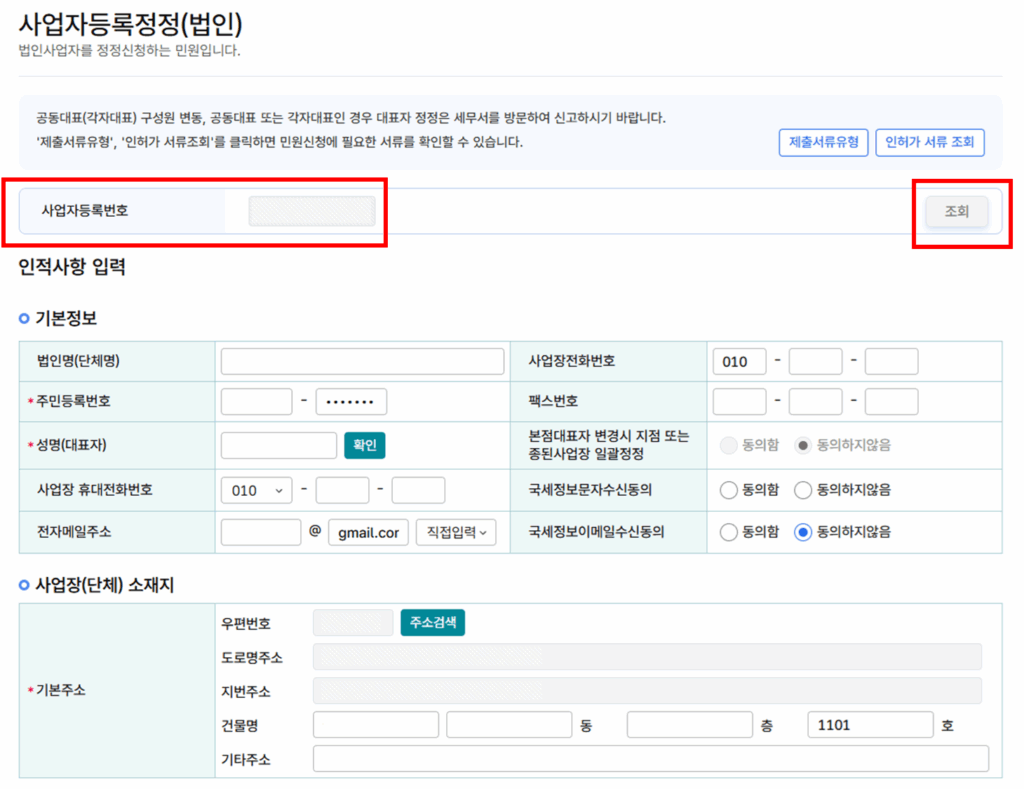Click the 확인 name verification button
Viewport: 1024px width, 789px height.
pos(364,445)
